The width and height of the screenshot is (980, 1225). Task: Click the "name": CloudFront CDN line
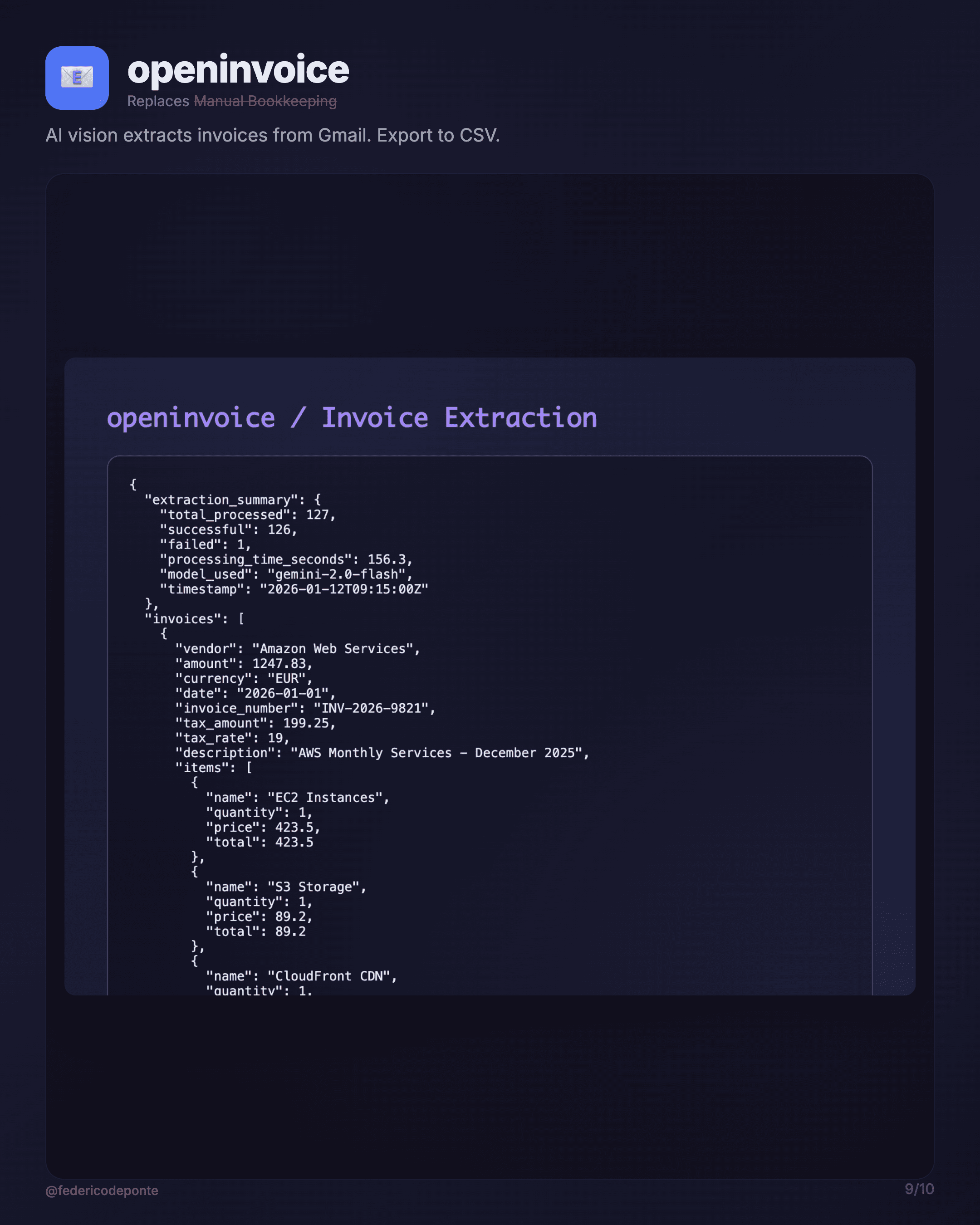[x=301, y=975]
